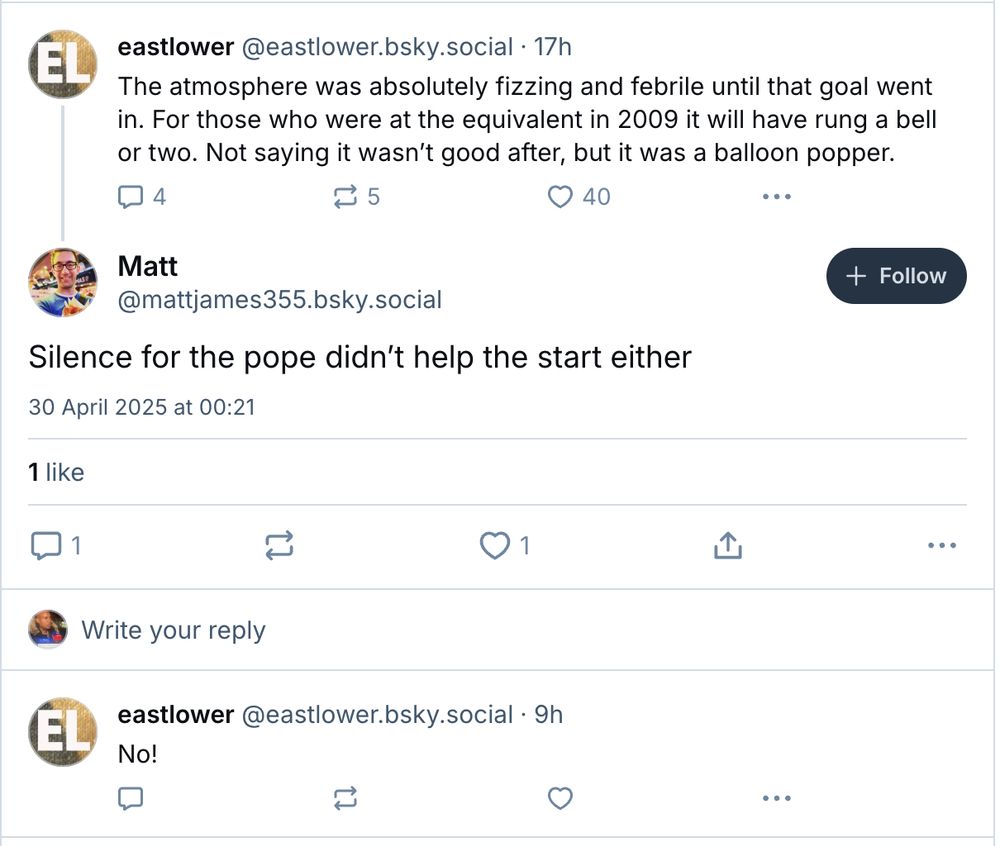Like Matt's post about silence

click(x=495, y=546)
